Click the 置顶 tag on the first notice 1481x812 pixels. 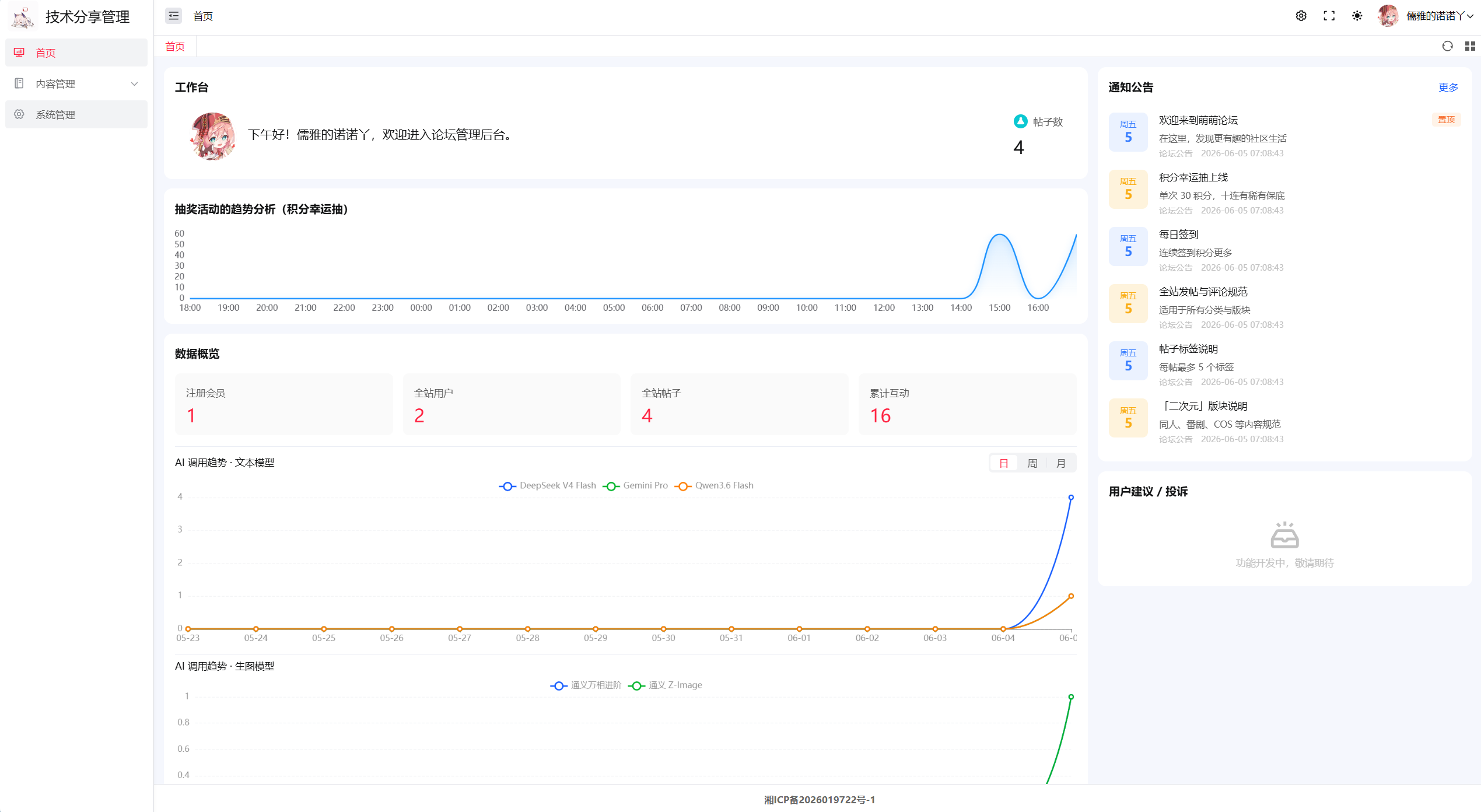point(1446,120)
